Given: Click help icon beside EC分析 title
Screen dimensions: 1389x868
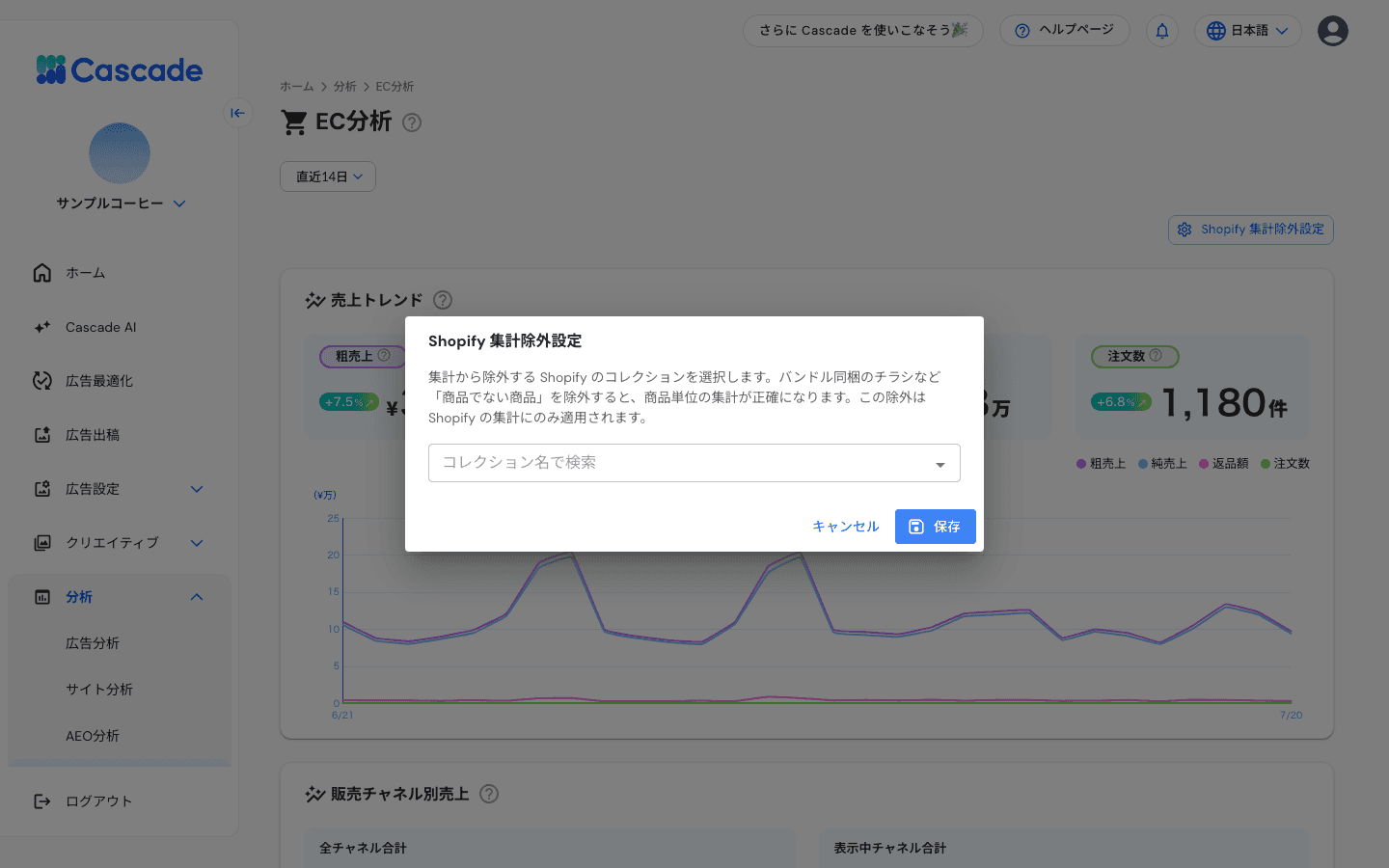Looking at the screenshot, I should (x=412, y=122).
